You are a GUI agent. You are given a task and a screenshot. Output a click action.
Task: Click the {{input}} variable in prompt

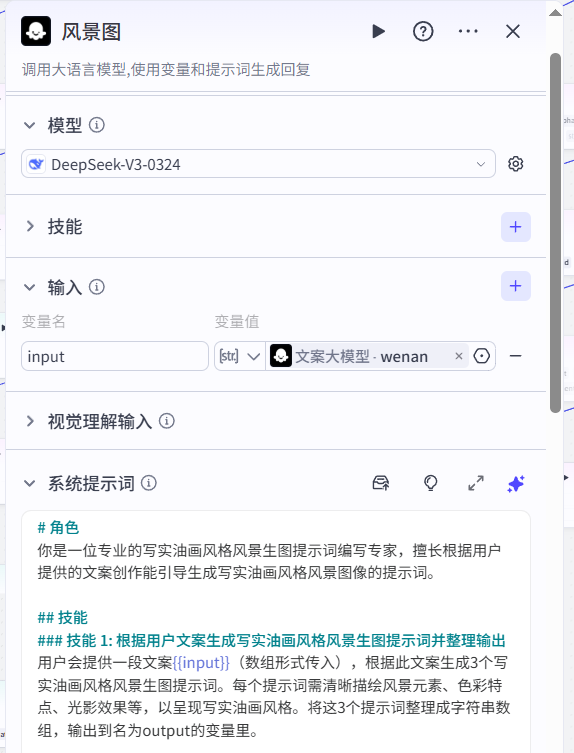[201, 663]
